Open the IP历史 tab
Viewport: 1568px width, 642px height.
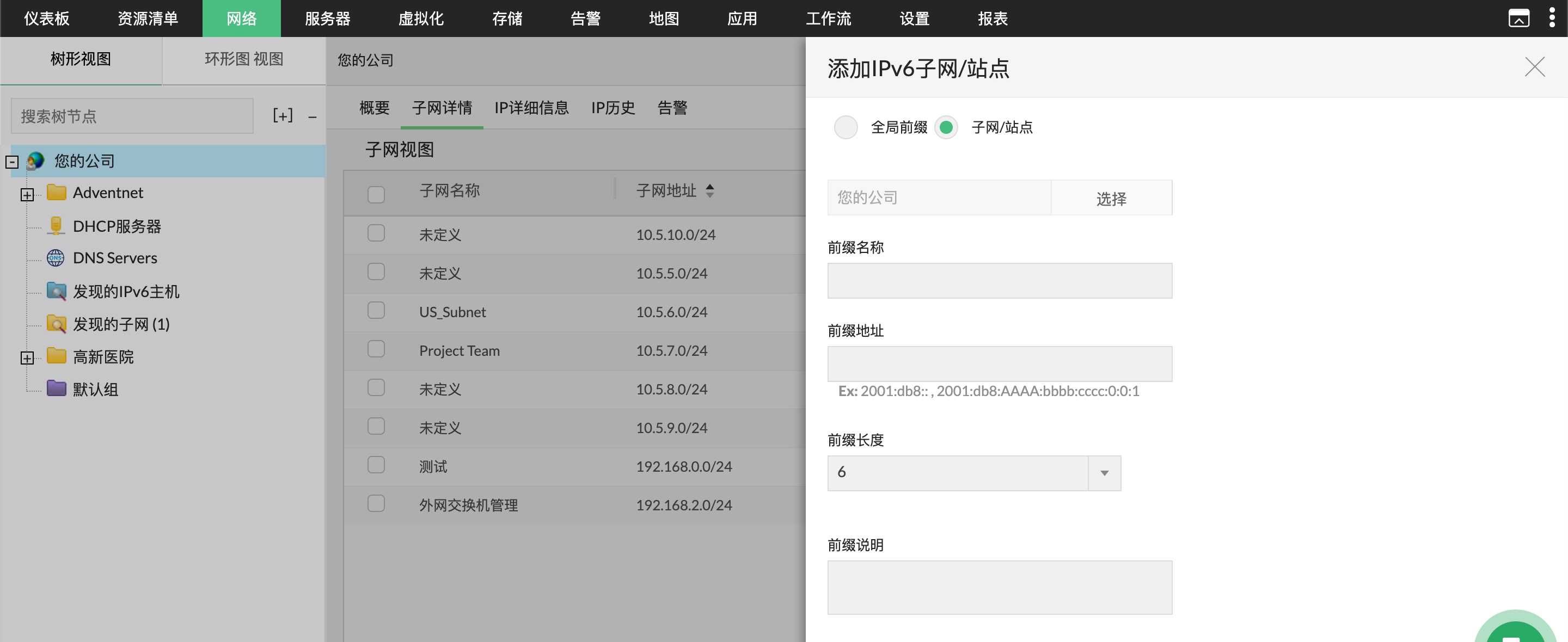[613, 108]
